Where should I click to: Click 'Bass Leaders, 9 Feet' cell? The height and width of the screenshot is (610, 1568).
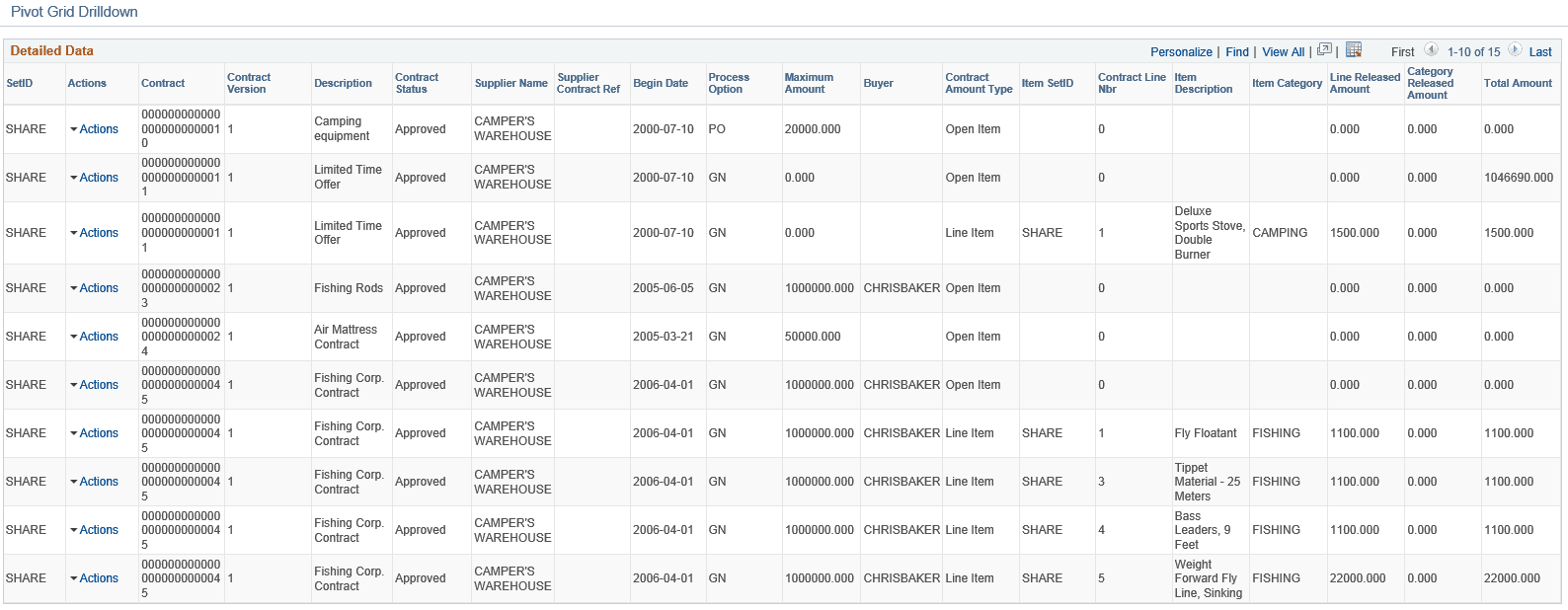click(1203, 530)
